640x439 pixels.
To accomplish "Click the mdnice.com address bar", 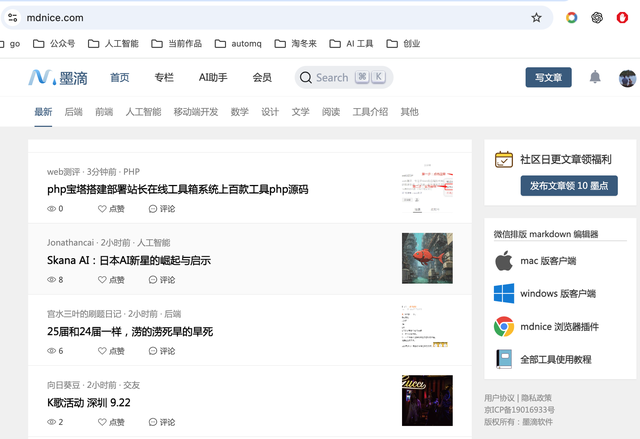I will point(277,18).
